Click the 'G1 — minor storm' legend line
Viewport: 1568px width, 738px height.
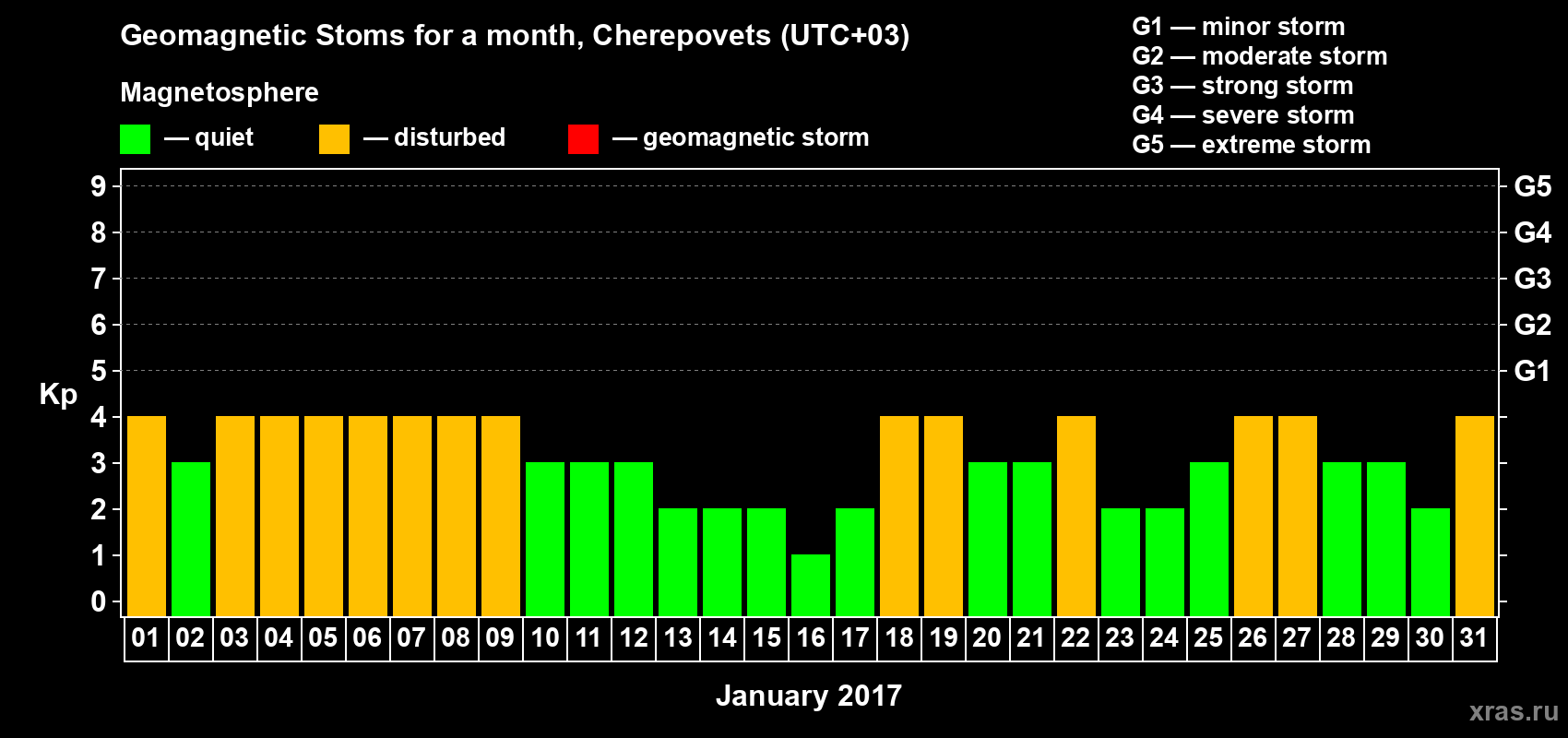1238,27
